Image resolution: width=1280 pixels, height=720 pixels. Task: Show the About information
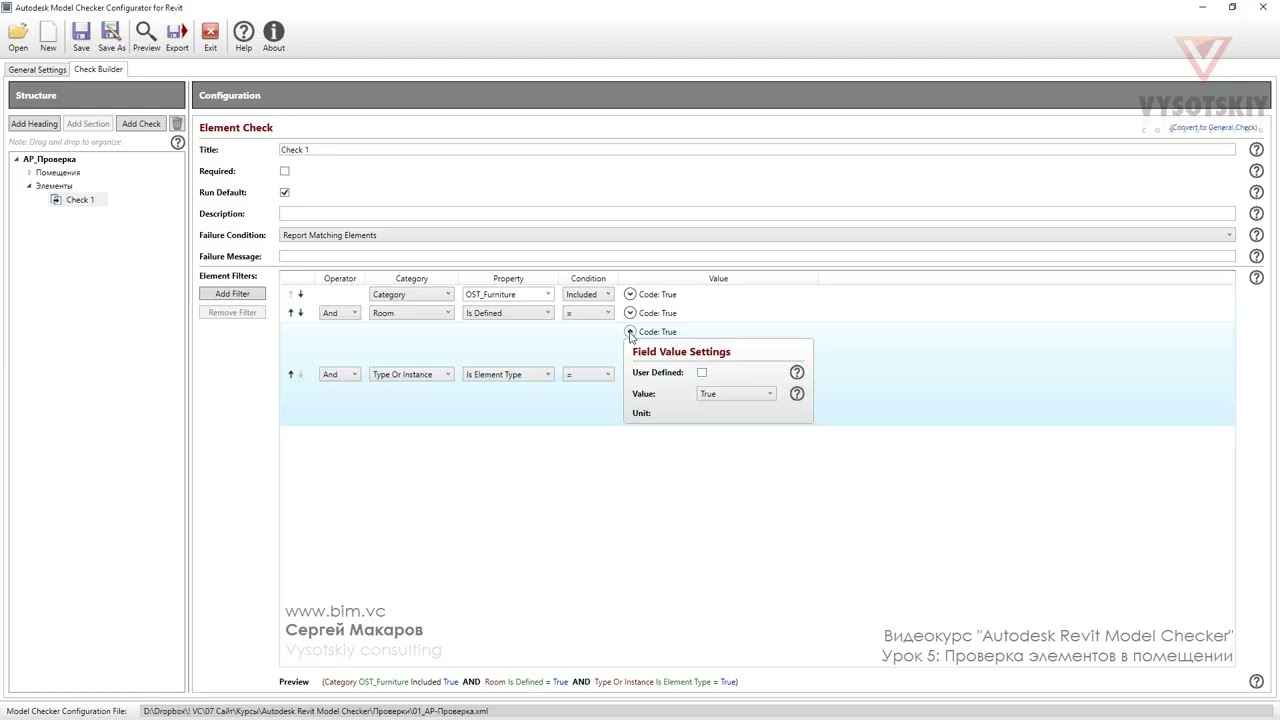(x=274, y=37)
